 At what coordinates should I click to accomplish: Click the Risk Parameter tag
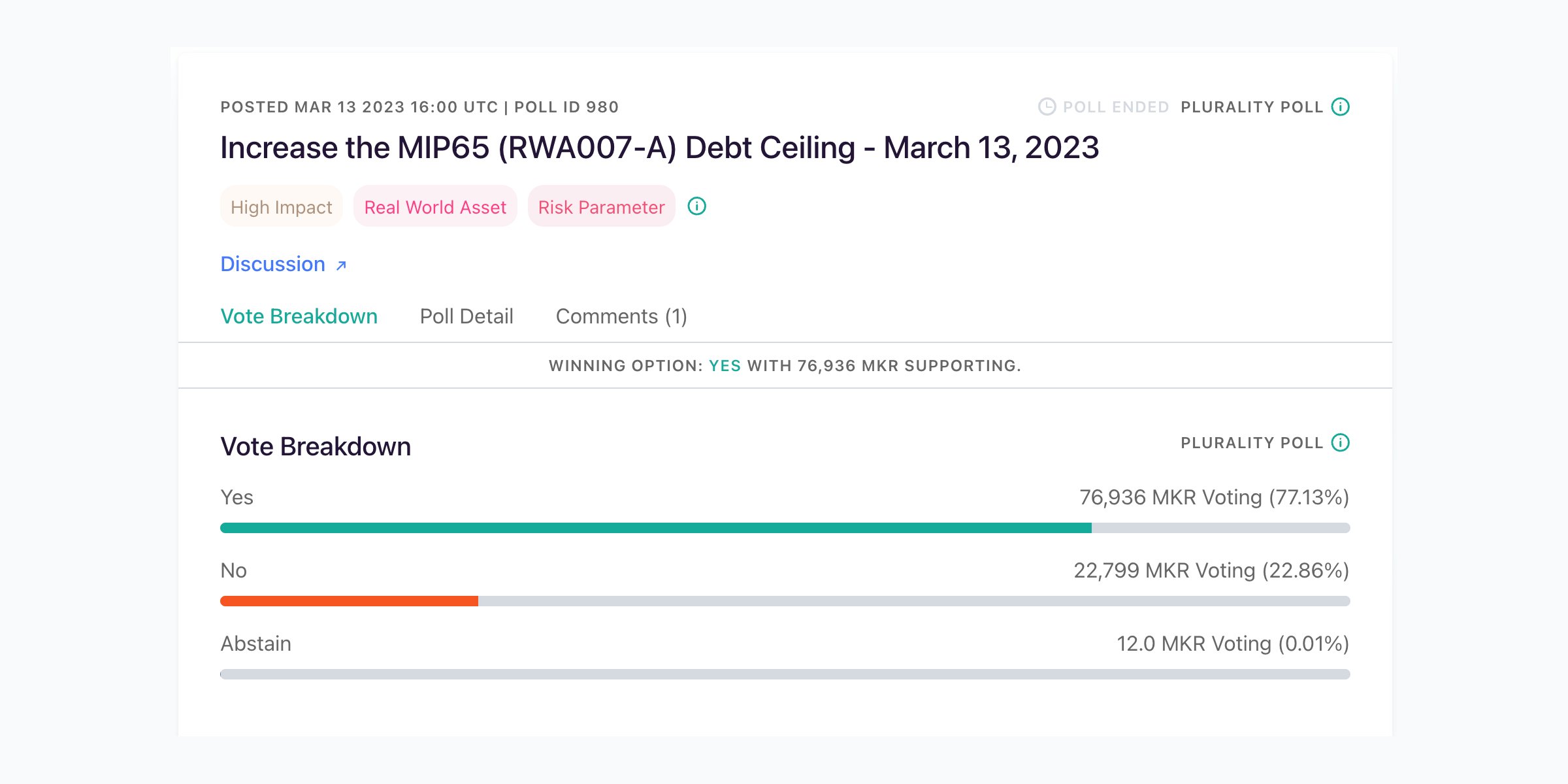click(x=601, y=207)
